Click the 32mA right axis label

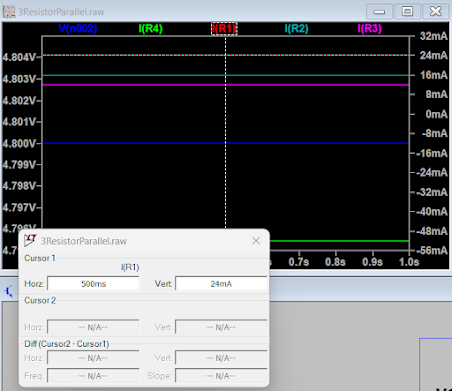tap(434, 36)
